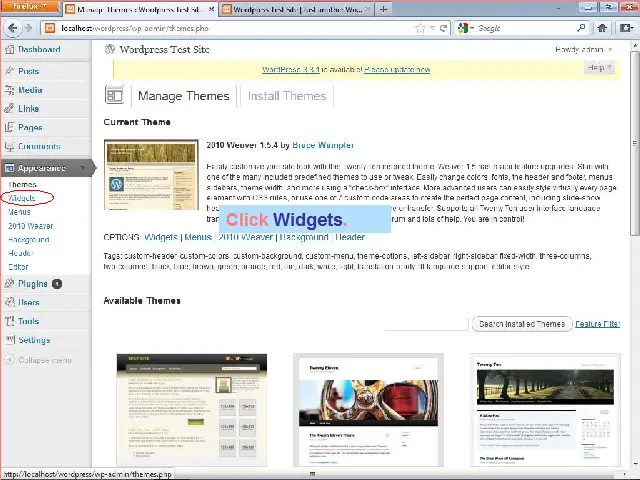640x480 pixels.
Task: Select Editor under Appearance submenu
Action: pyautogui.click(x=18, y=267)
